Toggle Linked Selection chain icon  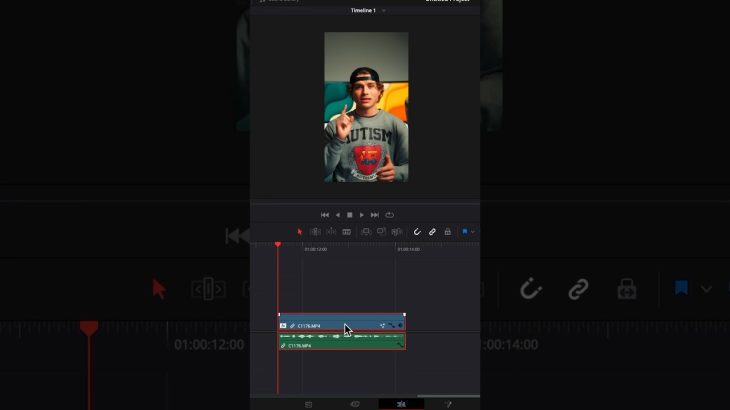pyautogui.click(x=432, y=232)
